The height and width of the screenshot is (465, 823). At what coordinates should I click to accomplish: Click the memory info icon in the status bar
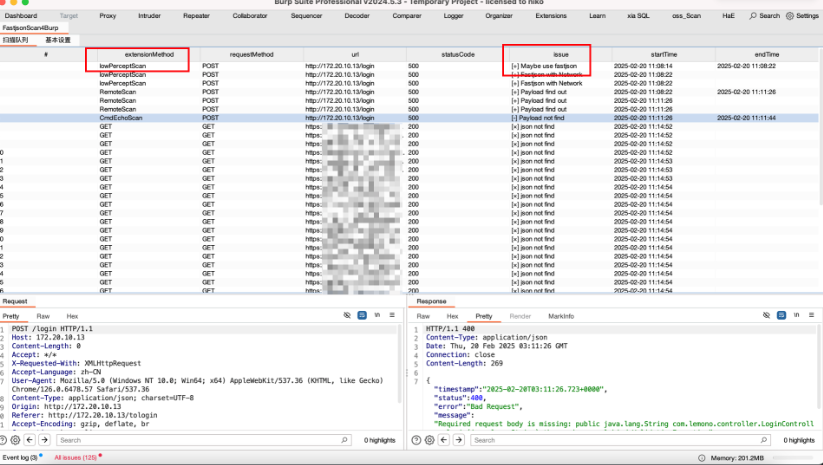[702, 458]
